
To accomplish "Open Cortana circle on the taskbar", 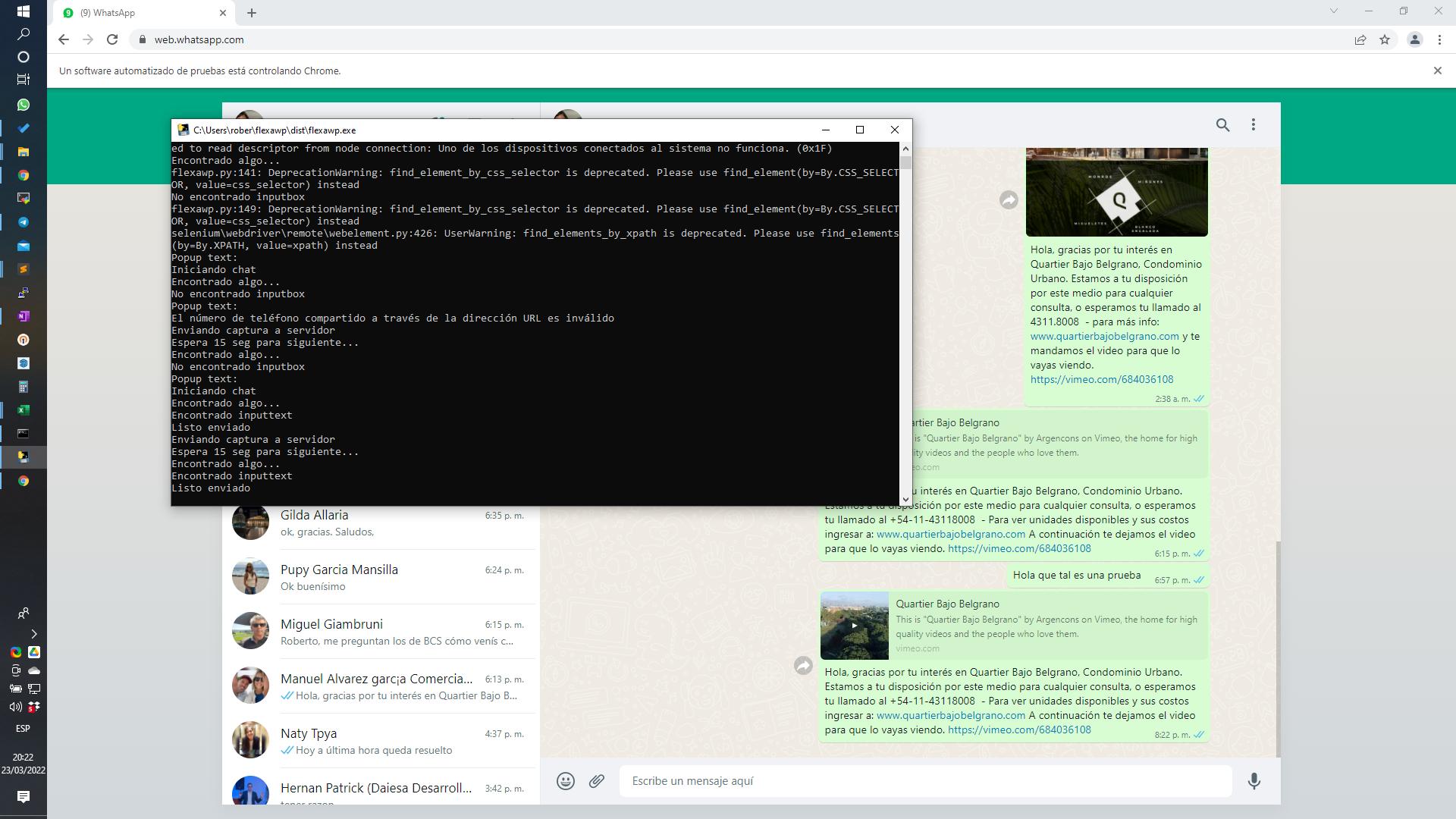I will point(23,57).
